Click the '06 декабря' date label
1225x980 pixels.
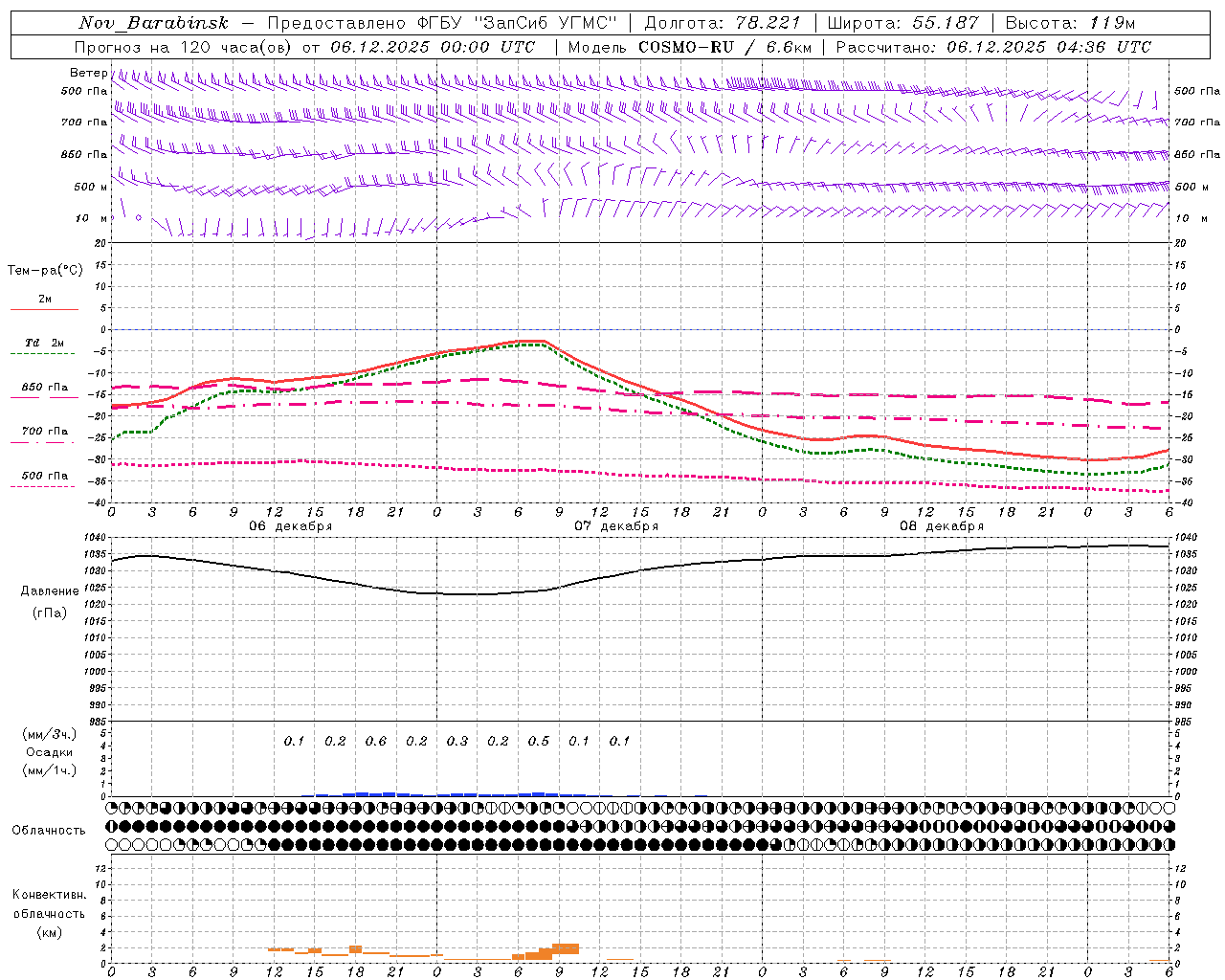coord(291,526)
